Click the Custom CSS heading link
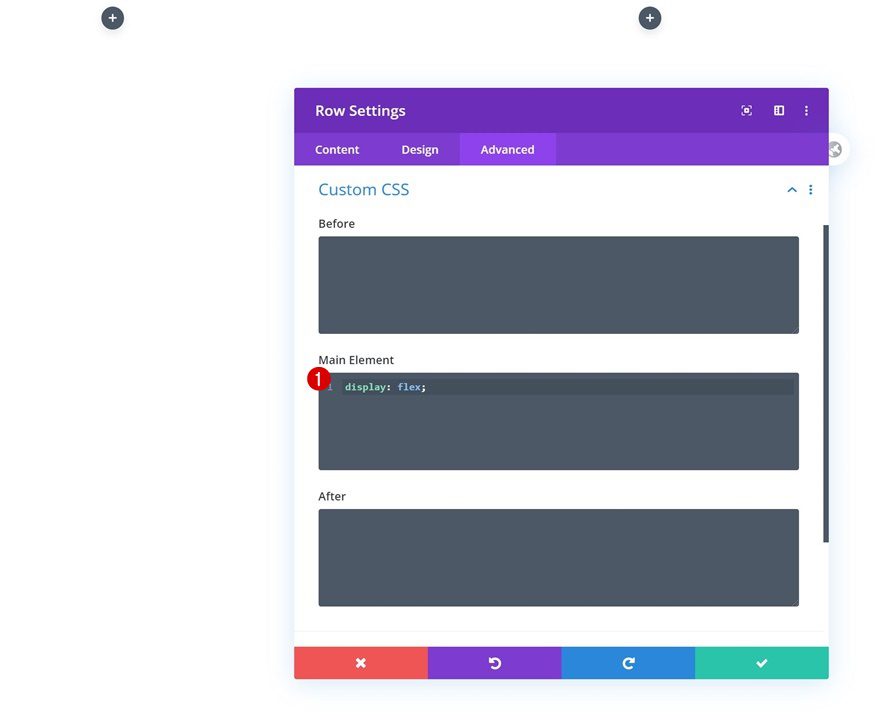The width and height of the screenshot is (880, 720). [363, 189]
